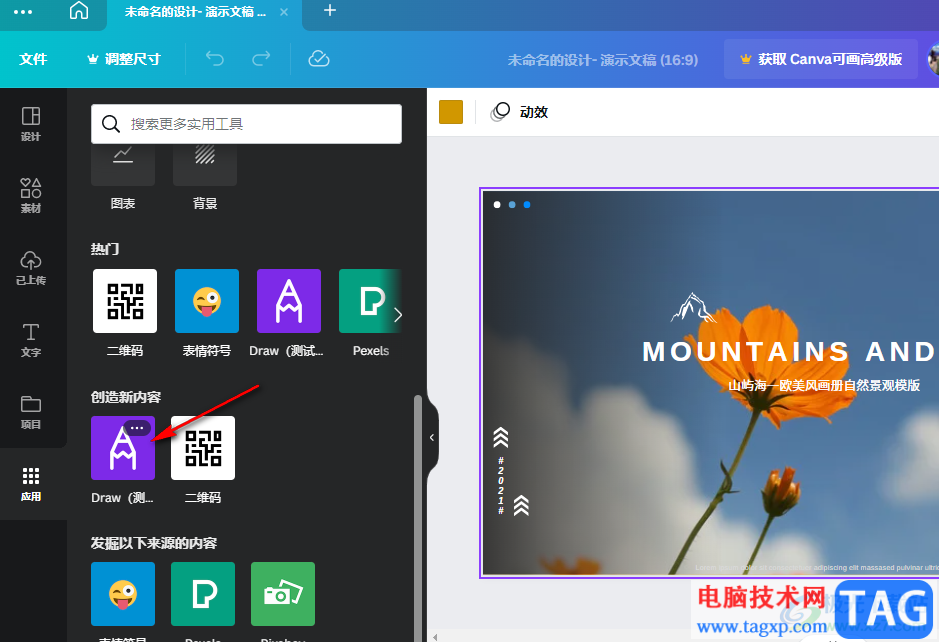Viewport: 939px width, 642px height.
Task: Open emoji app under 发掘以下来源的内容
Action: pyautogui.click(x=123, y=594)
